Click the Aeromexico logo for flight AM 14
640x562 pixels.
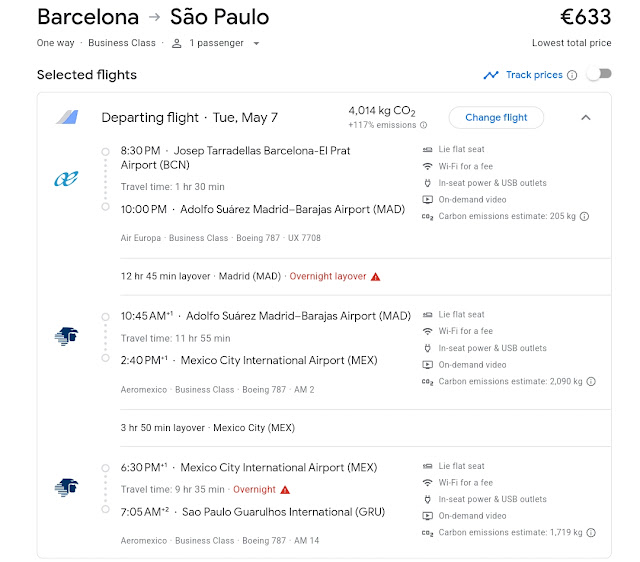tap(67, 488)
